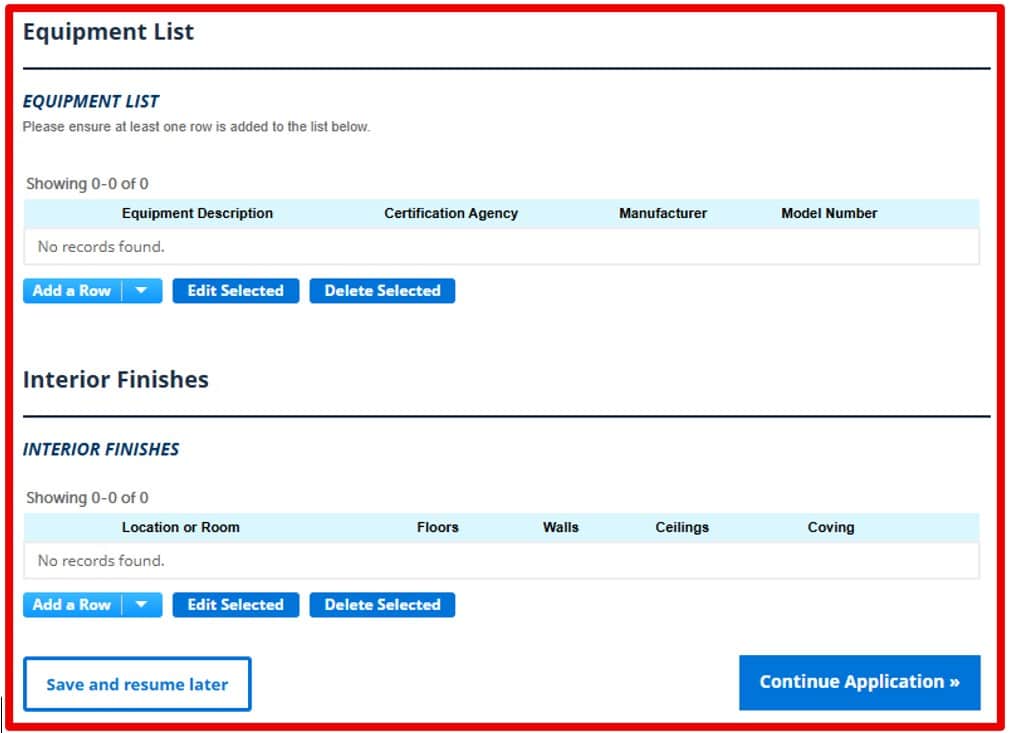
Task: Proceed with the Continue Application button
Action: pyautogui.click(x=859, y=682)
